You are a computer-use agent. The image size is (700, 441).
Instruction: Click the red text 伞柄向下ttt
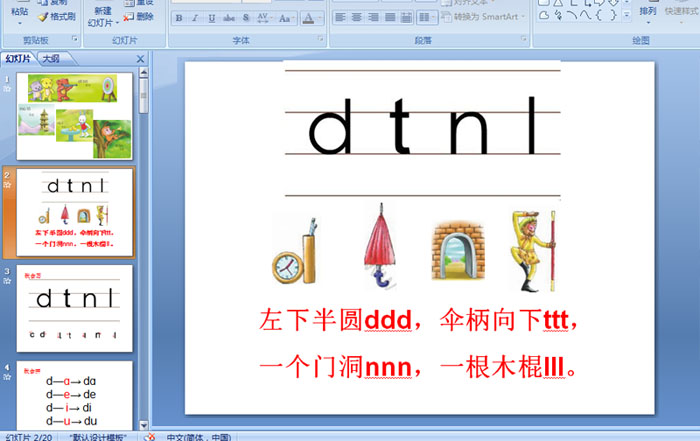[x=504, y=320]
